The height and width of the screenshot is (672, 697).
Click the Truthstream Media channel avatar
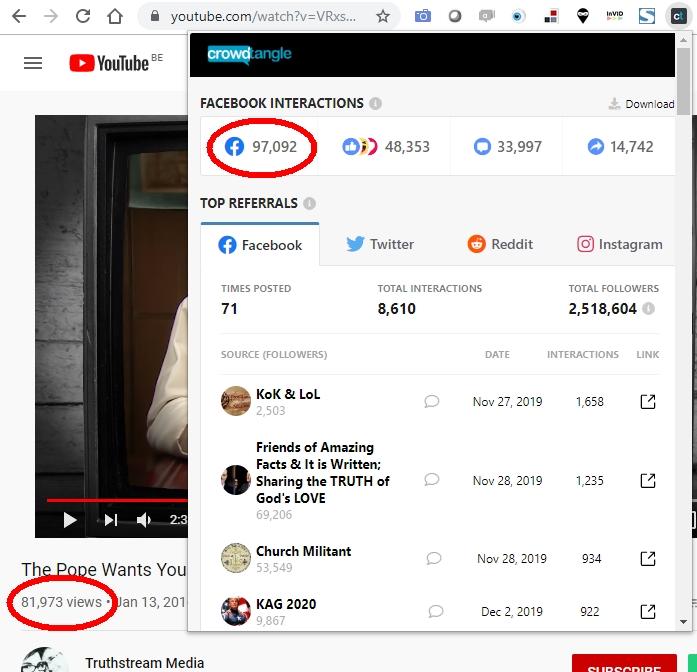(x=44, y=660)
